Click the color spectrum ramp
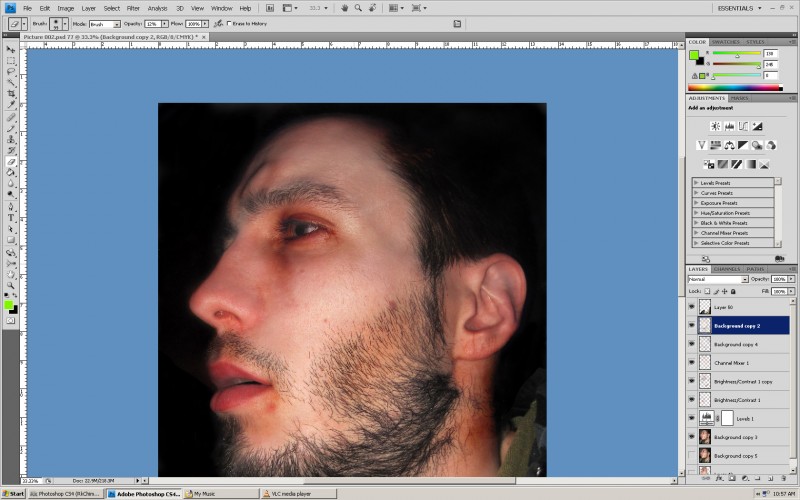This screenshot has height=500, width=800. pos(735,88)
